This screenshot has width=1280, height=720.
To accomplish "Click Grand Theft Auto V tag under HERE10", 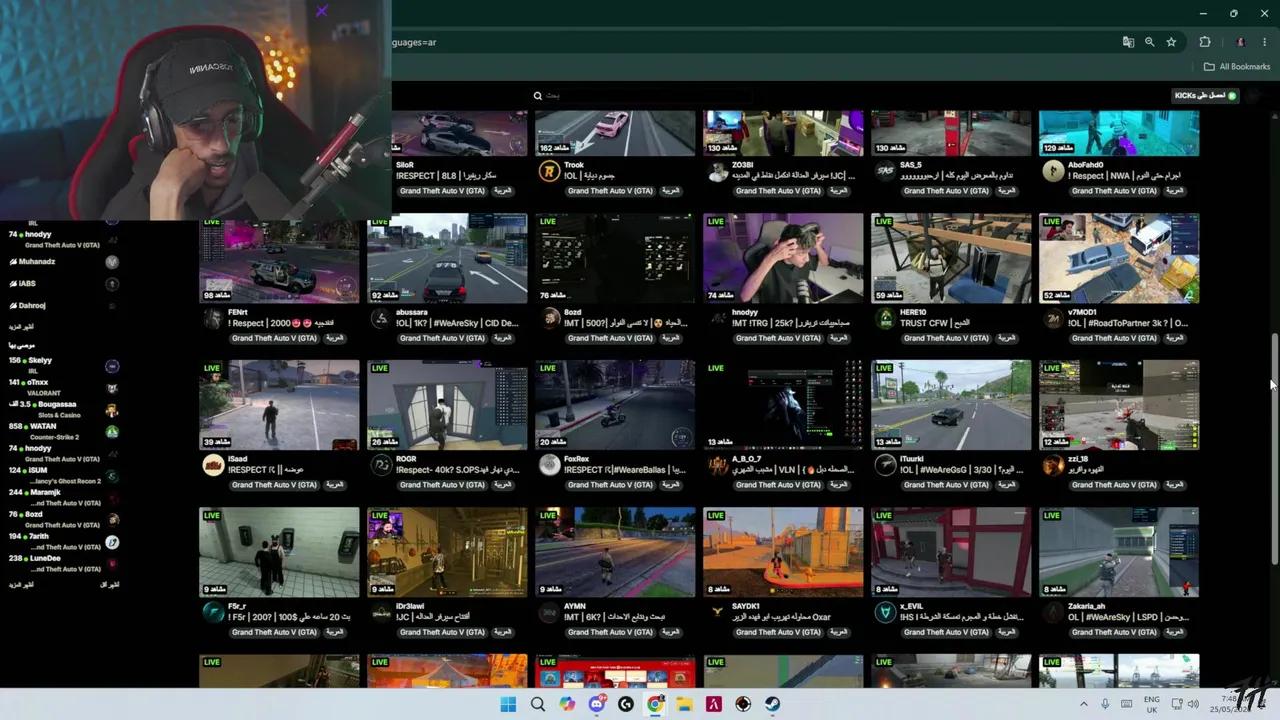I will click(x=946, y=338).
